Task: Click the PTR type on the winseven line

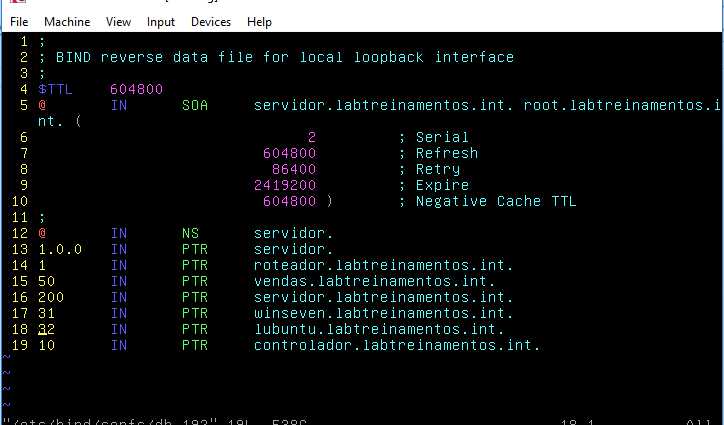Action: 195,313
